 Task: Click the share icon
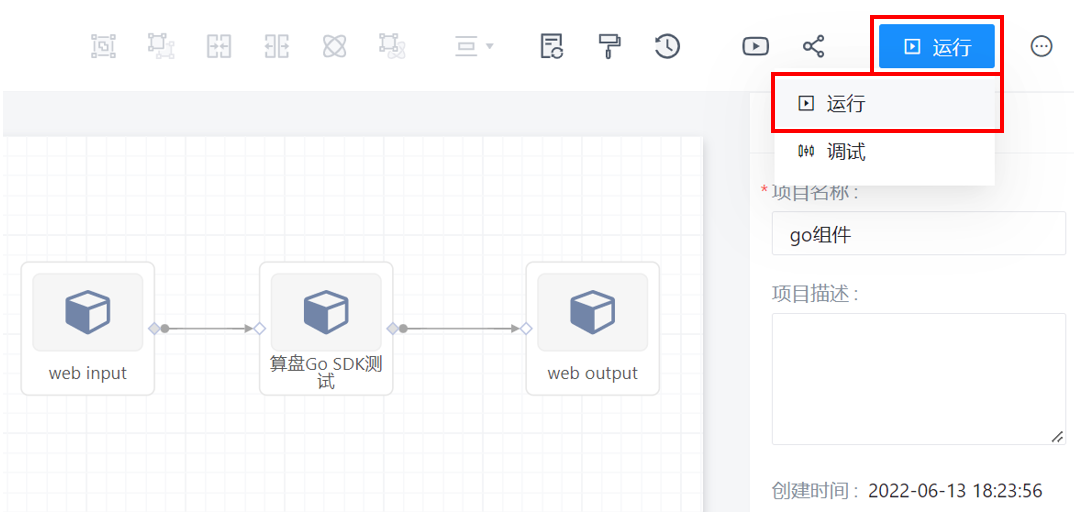[814, 46]
